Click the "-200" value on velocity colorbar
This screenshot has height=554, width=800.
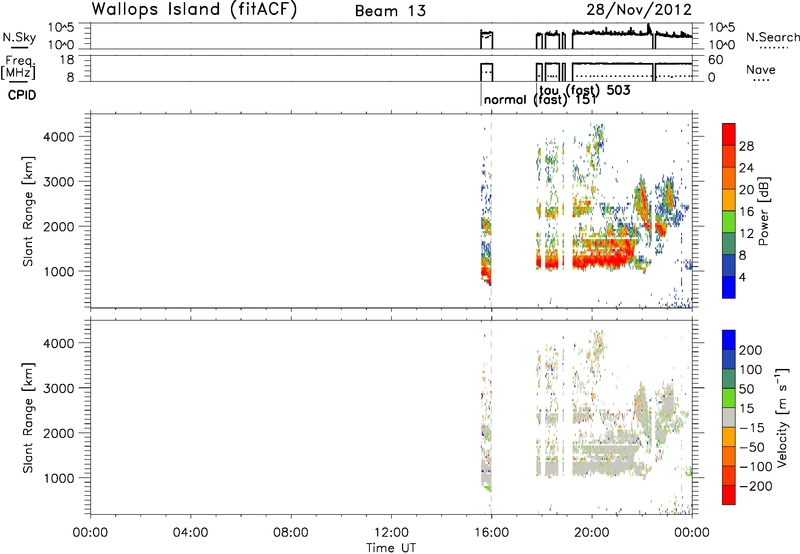point(755,486)
